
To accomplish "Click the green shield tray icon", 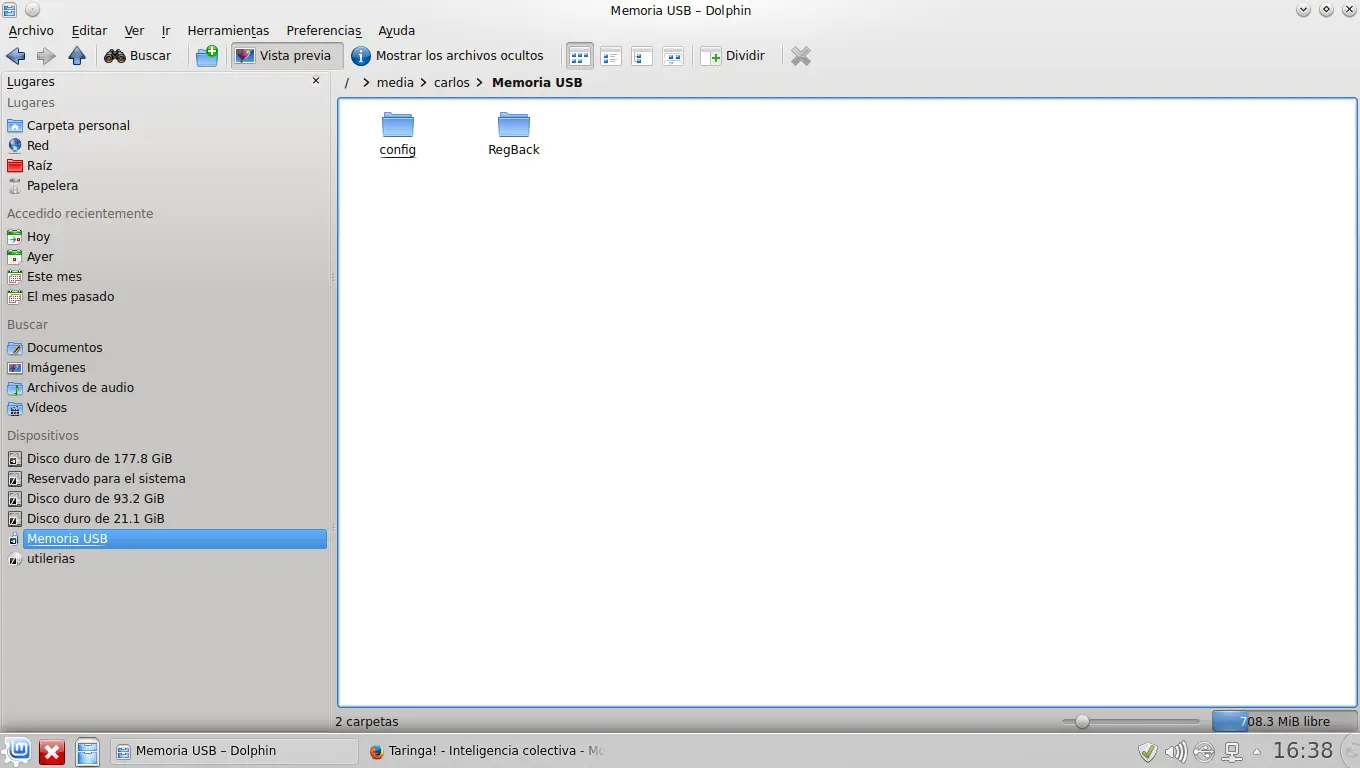I will (x=1148, y=751).
